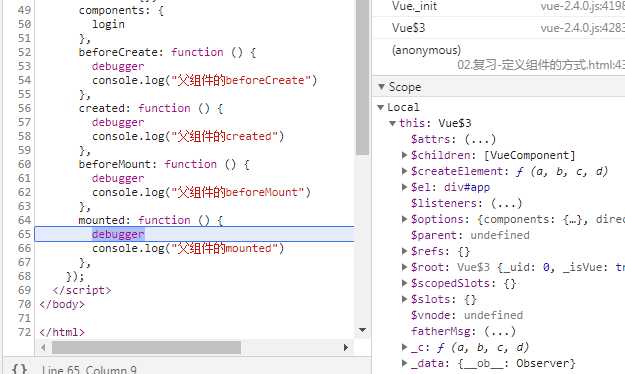Click the horizontal scrollbar thumb
This screenshot has height=374, width=625.
coord(146,348)
